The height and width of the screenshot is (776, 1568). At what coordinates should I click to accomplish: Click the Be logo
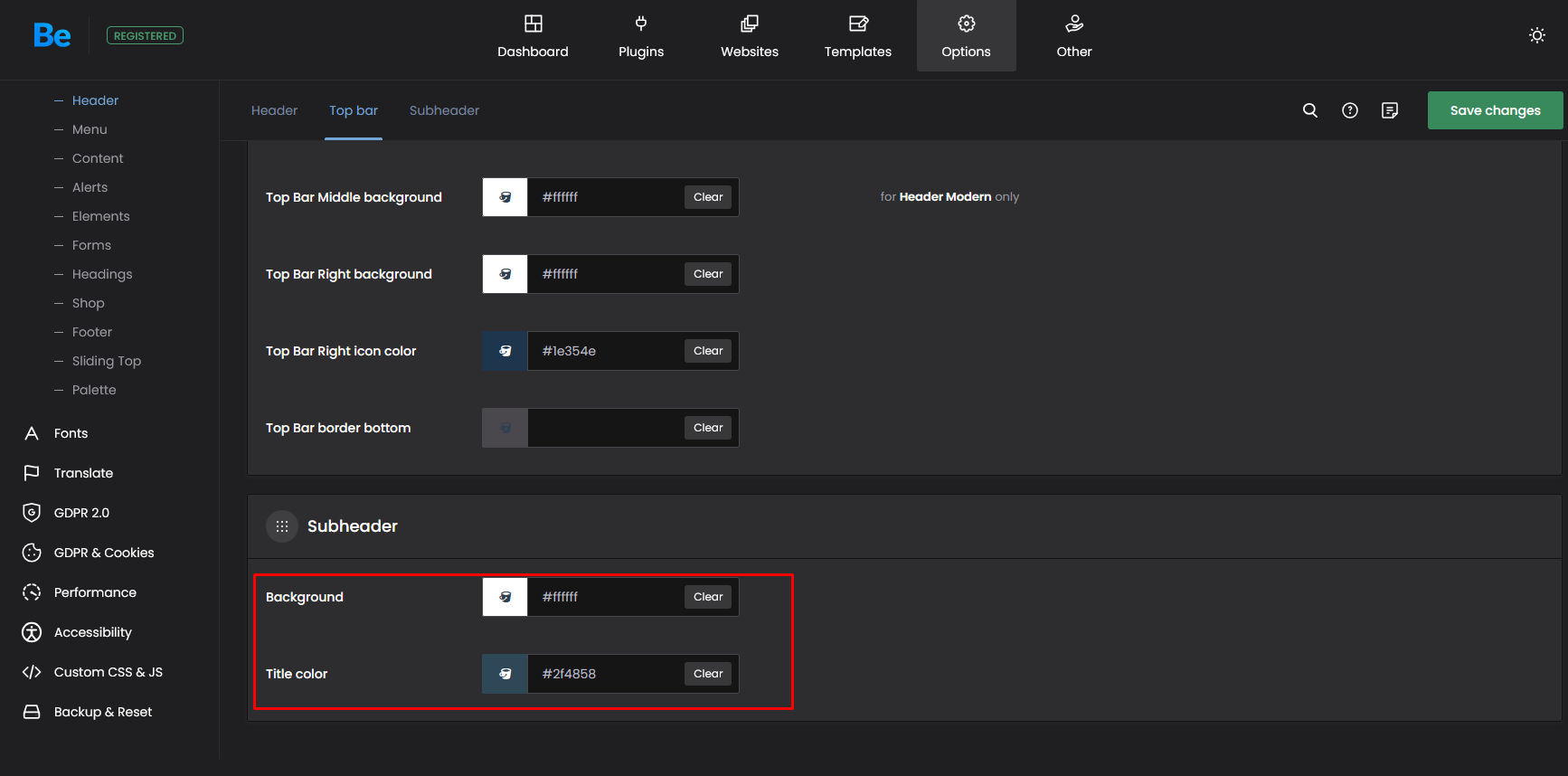52,35
